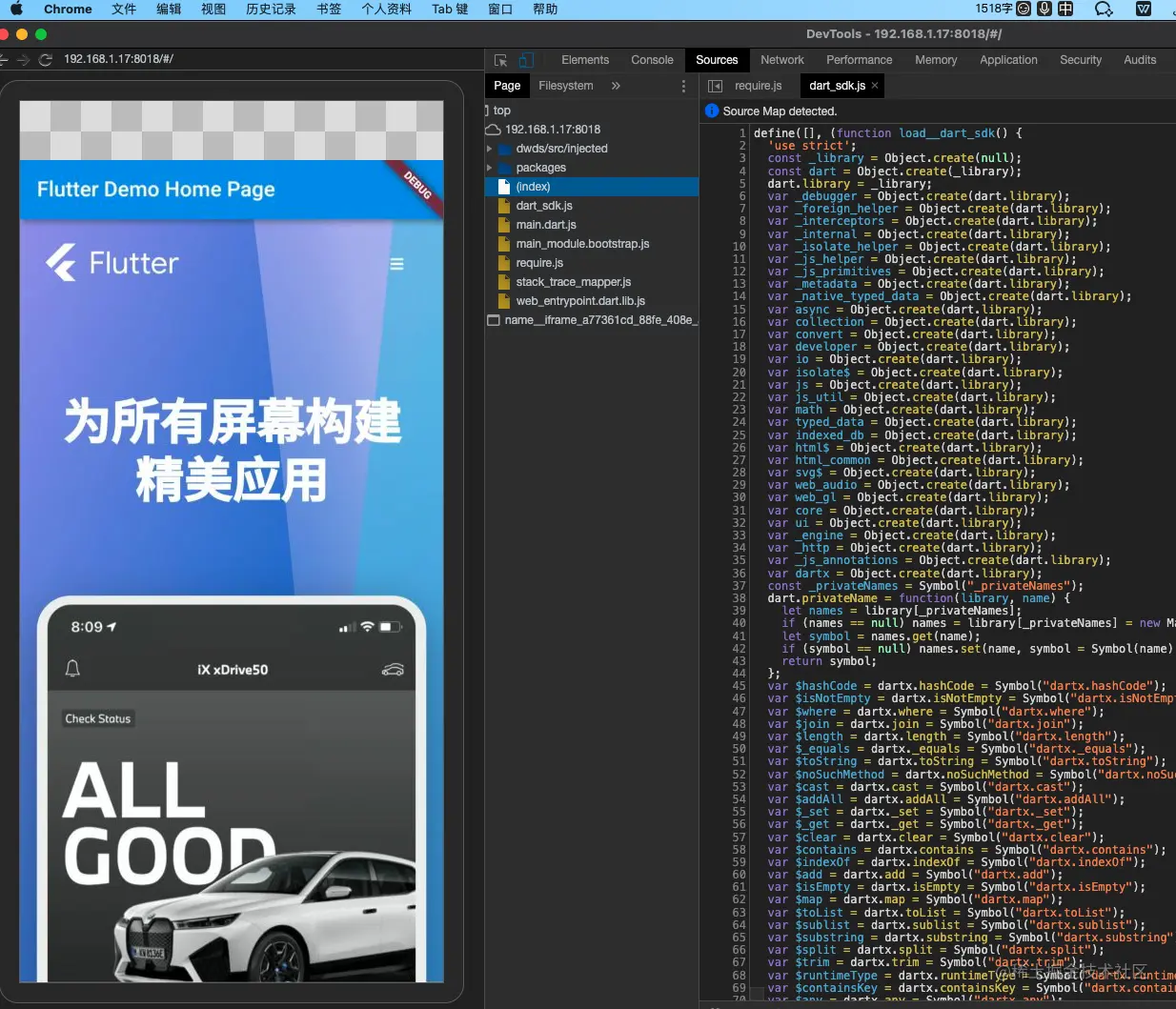Open dart_sdk.js in the file tree
Image resolution: width=1176 pixels, height=1009 pixels.
click(544, 206)
